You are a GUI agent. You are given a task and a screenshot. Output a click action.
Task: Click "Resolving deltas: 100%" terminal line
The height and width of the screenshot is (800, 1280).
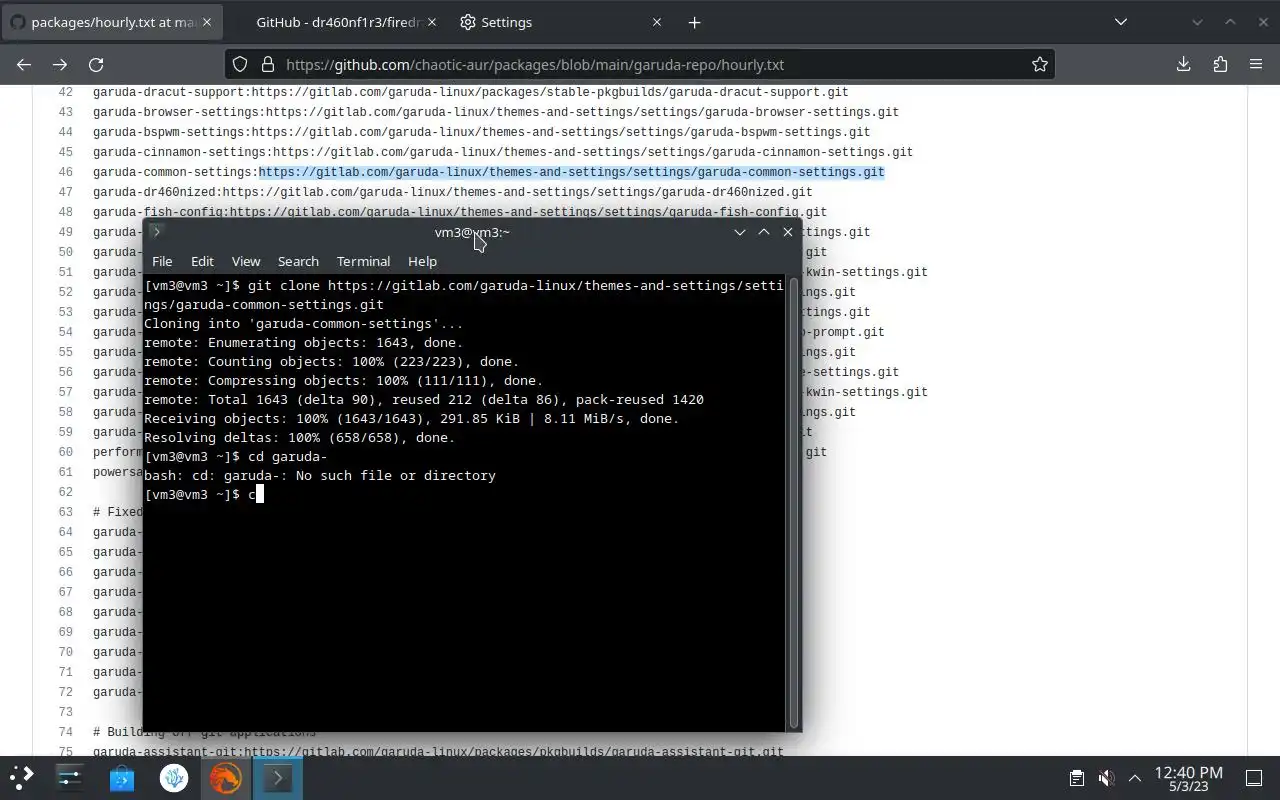click(299, 437)
